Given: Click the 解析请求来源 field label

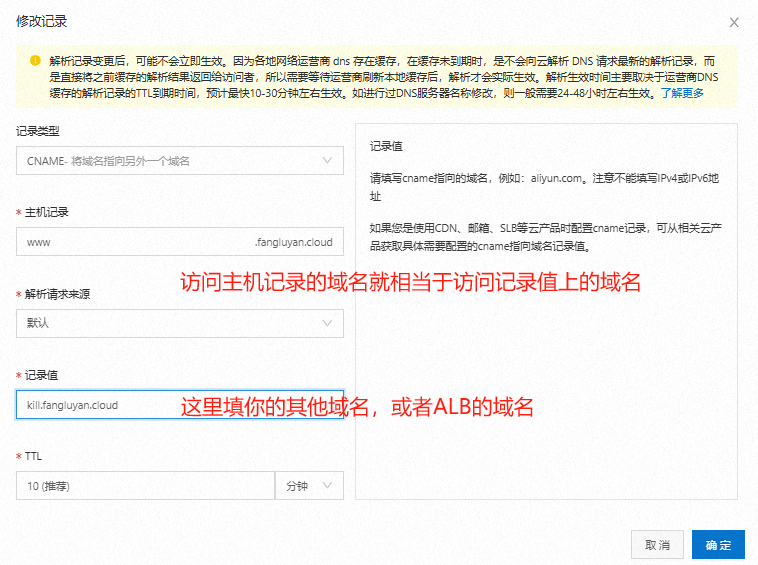Looking at the screenshot, I should [57, 294].
